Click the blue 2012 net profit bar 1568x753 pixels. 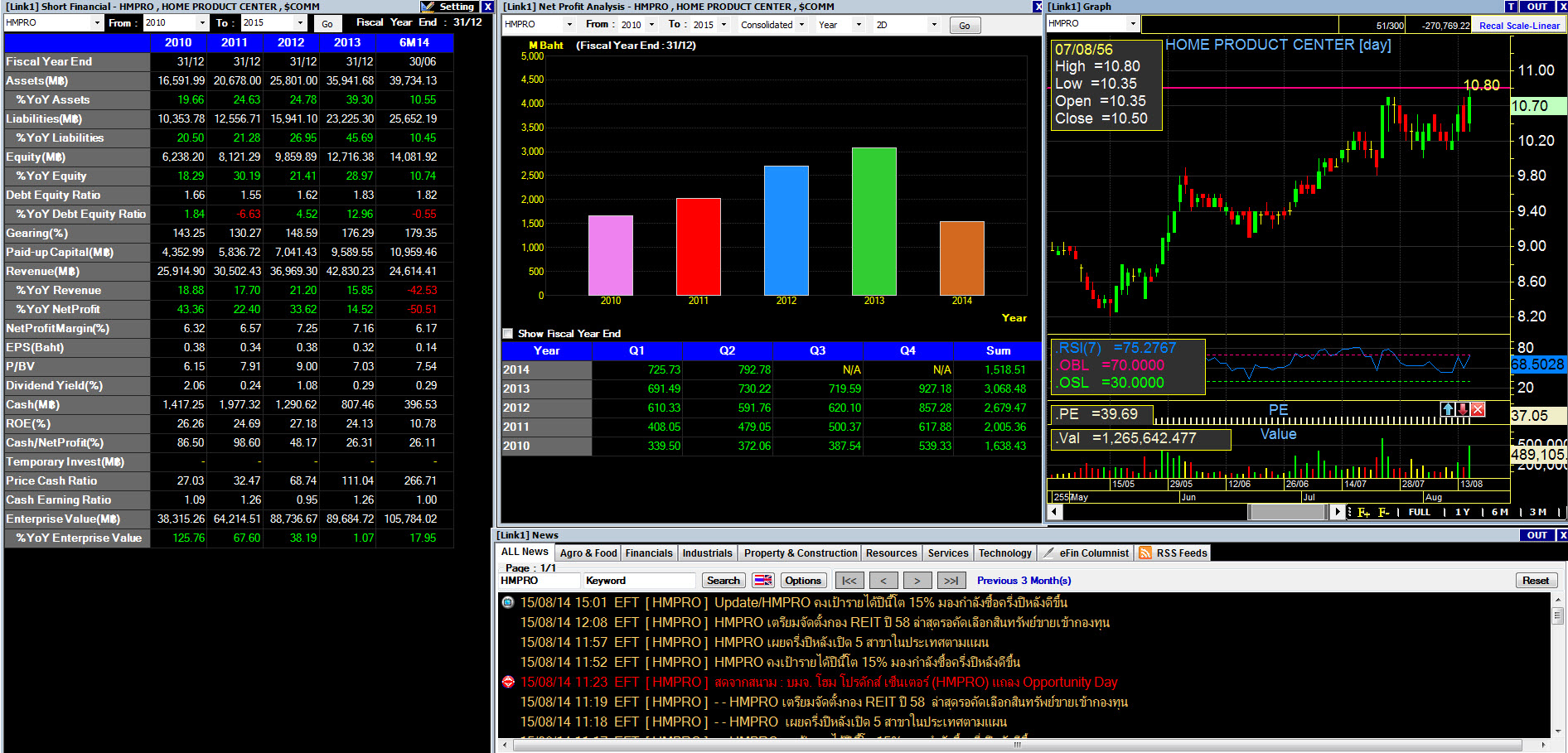[x=786, y=230]
